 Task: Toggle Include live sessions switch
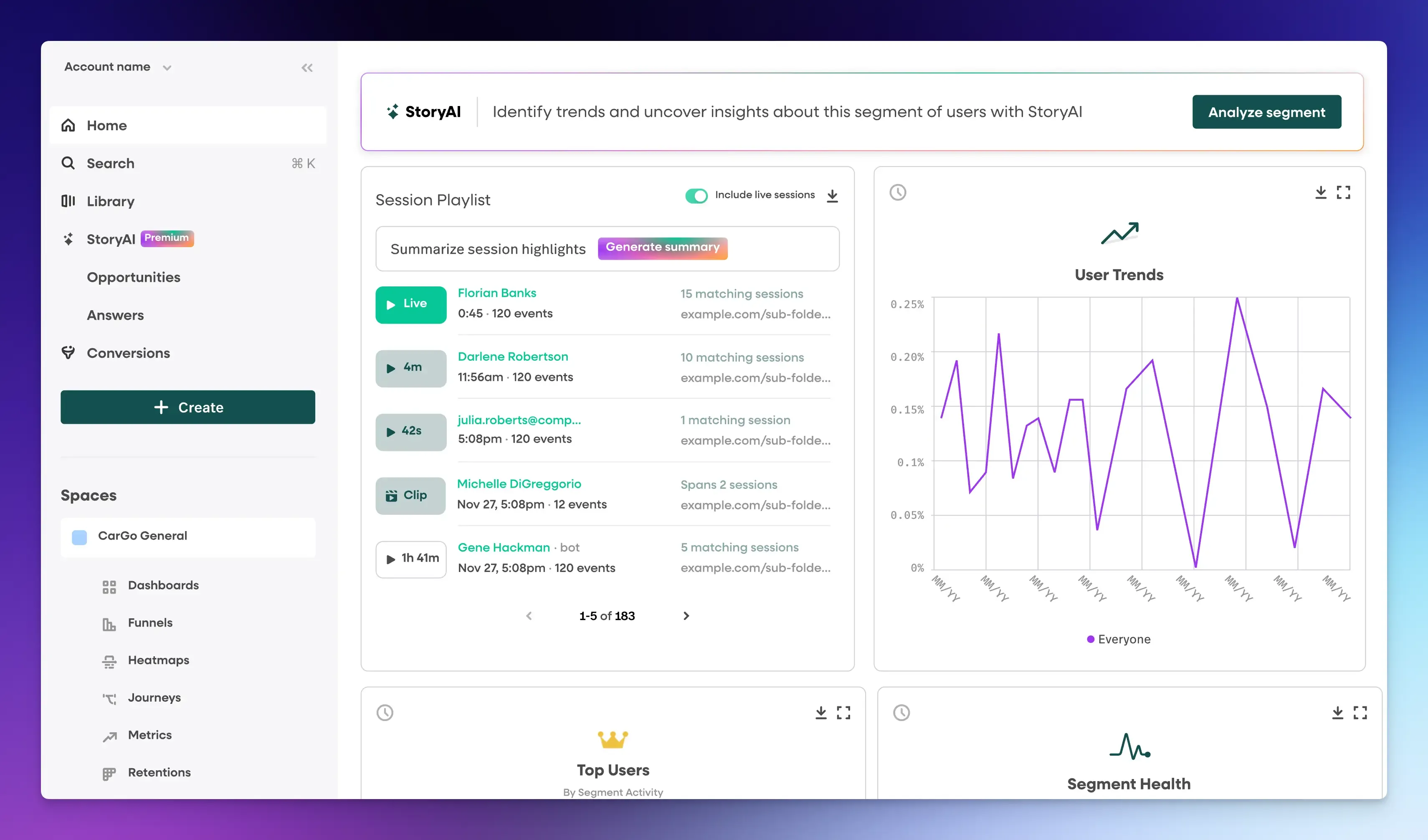696,196
